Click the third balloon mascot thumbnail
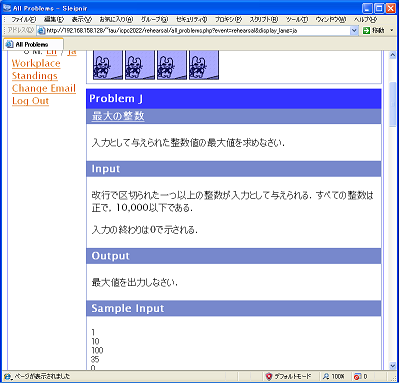This screenshot has width=399, height=383. point(172,65)
